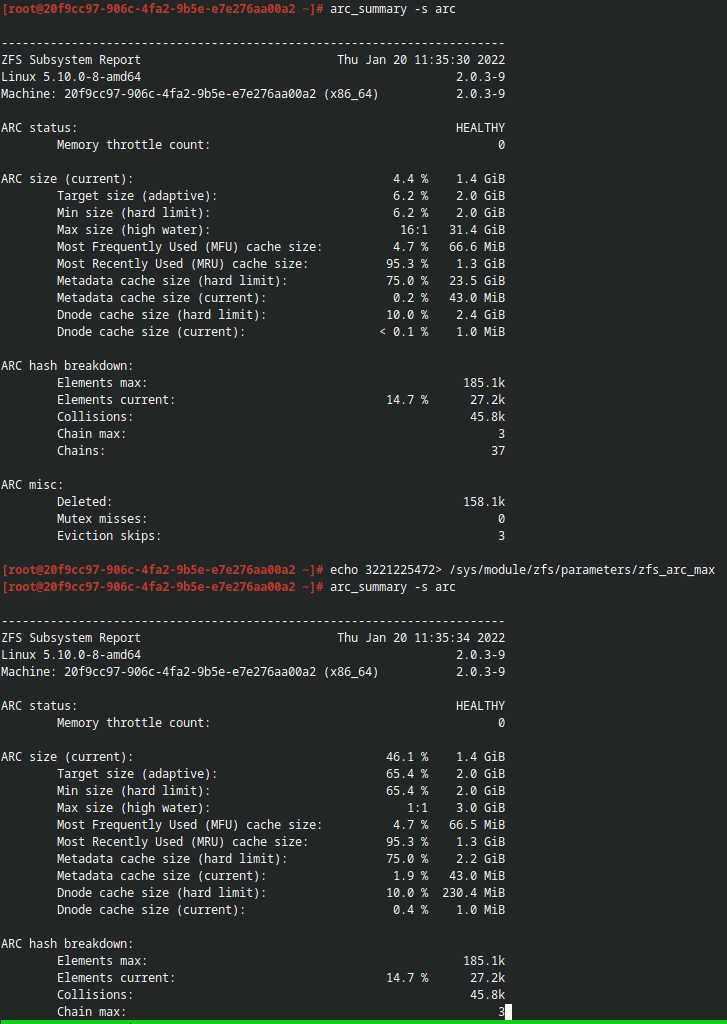Click the first ARC hash breakdown heading
Screen dimensions: 727x1024
pyautogui.click(x=67, y=366)
